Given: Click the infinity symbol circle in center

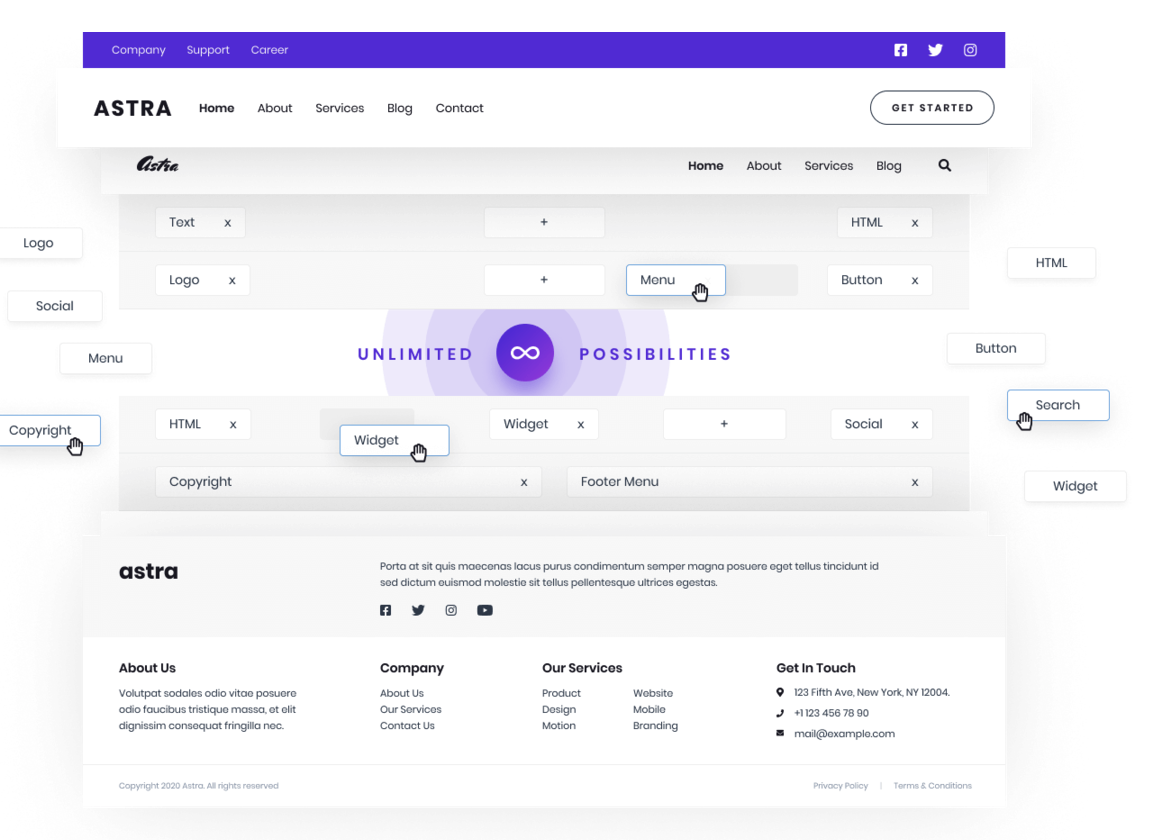Looking at the screenshot, I should coord(525,353).
